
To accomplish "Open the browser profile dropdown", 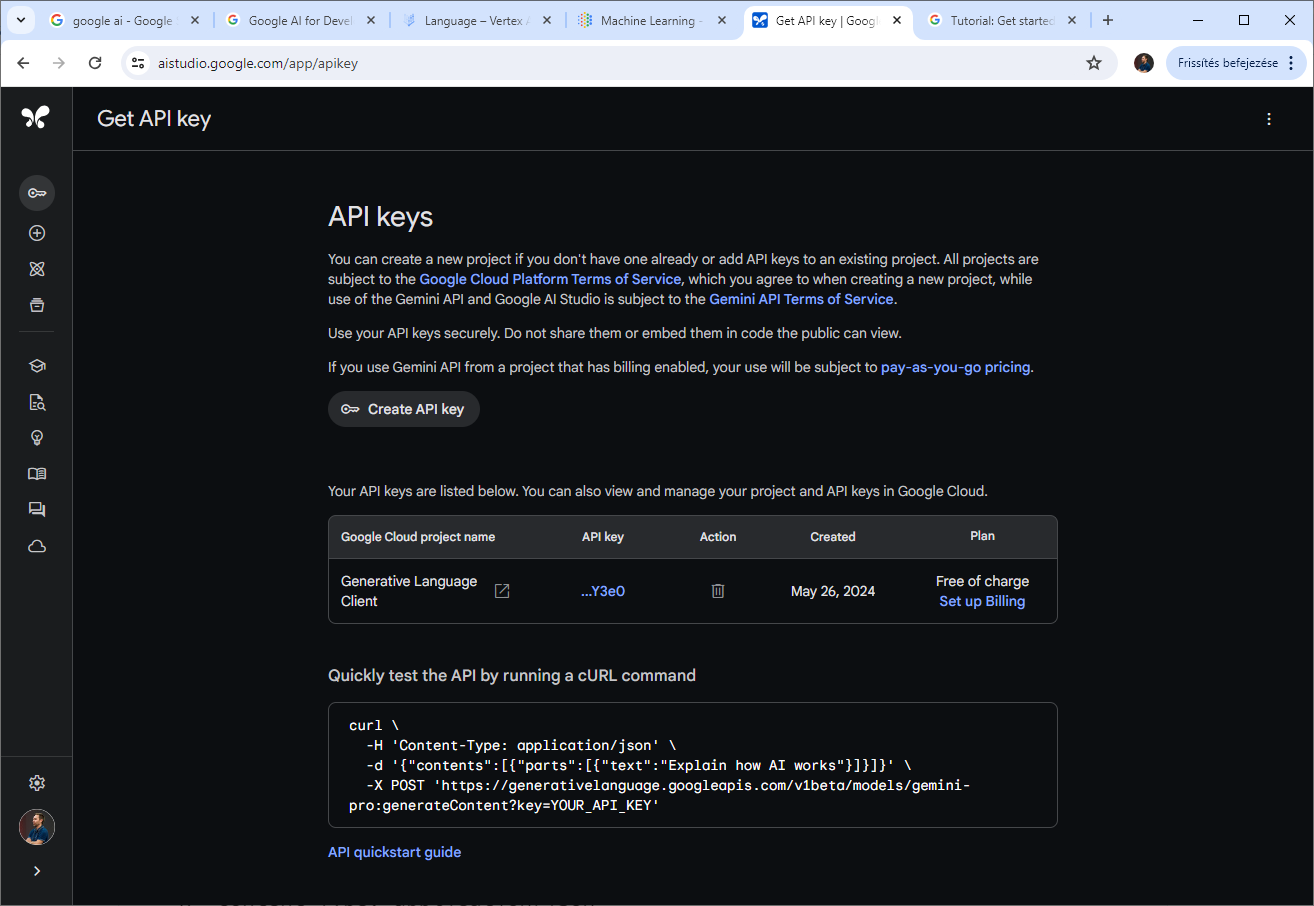I will [x=1143, y=62].
